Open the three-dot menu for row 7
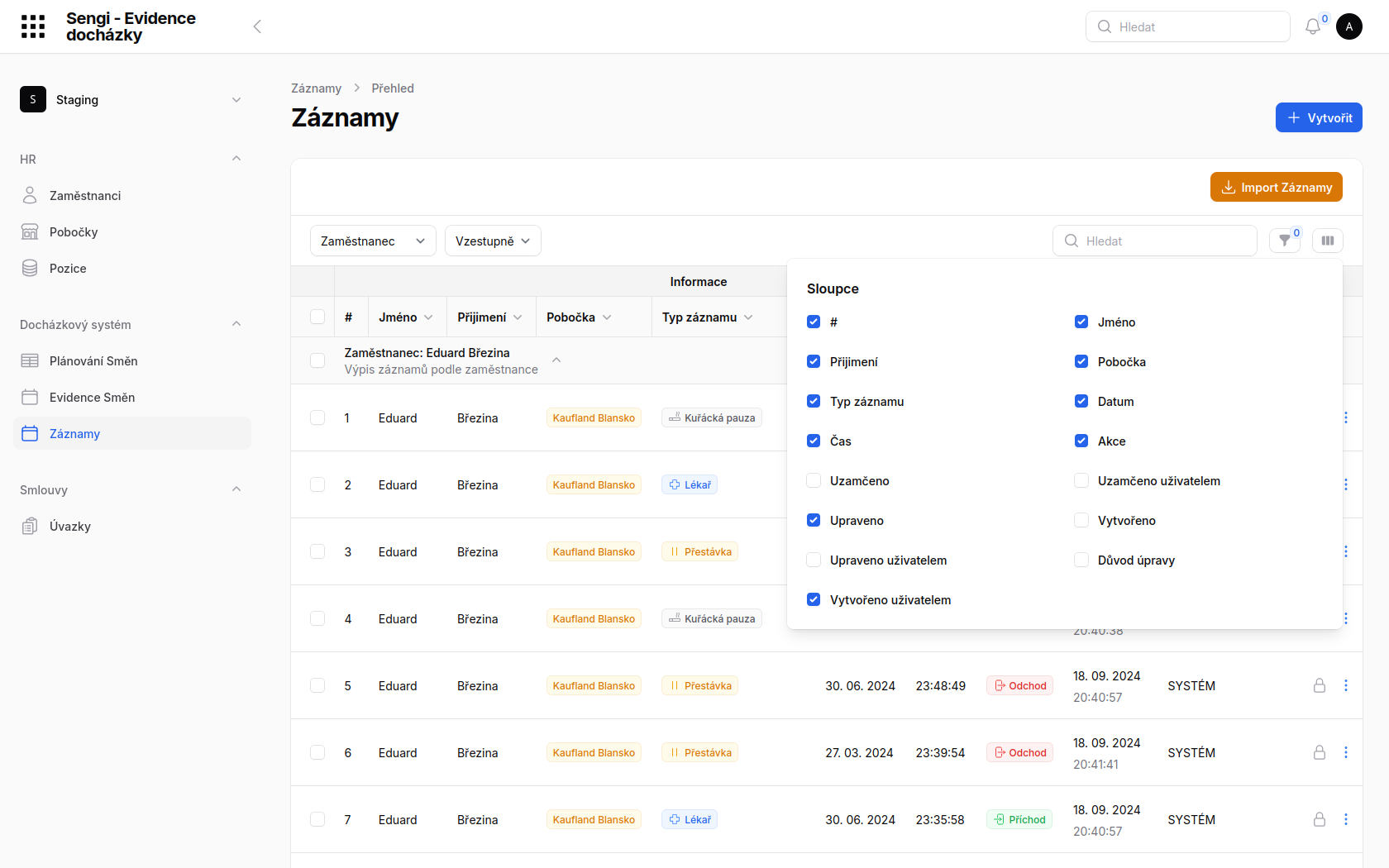1389x868 pixels. pyautogui.click(x=1346, y=819)
